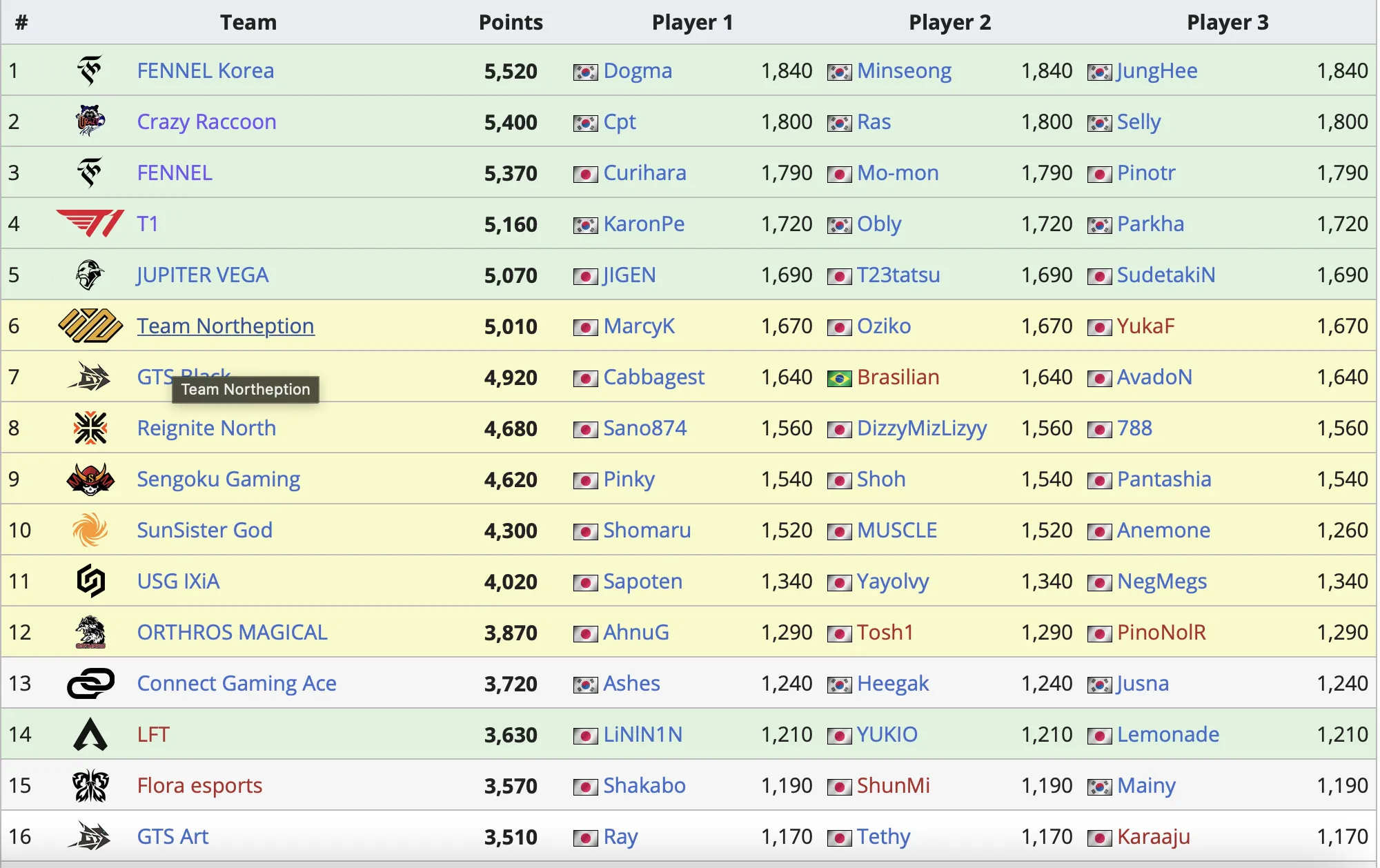This screenshot has width=1380, height=868.
Task: Open the Team Northeption team page
Action: [225, 326]
